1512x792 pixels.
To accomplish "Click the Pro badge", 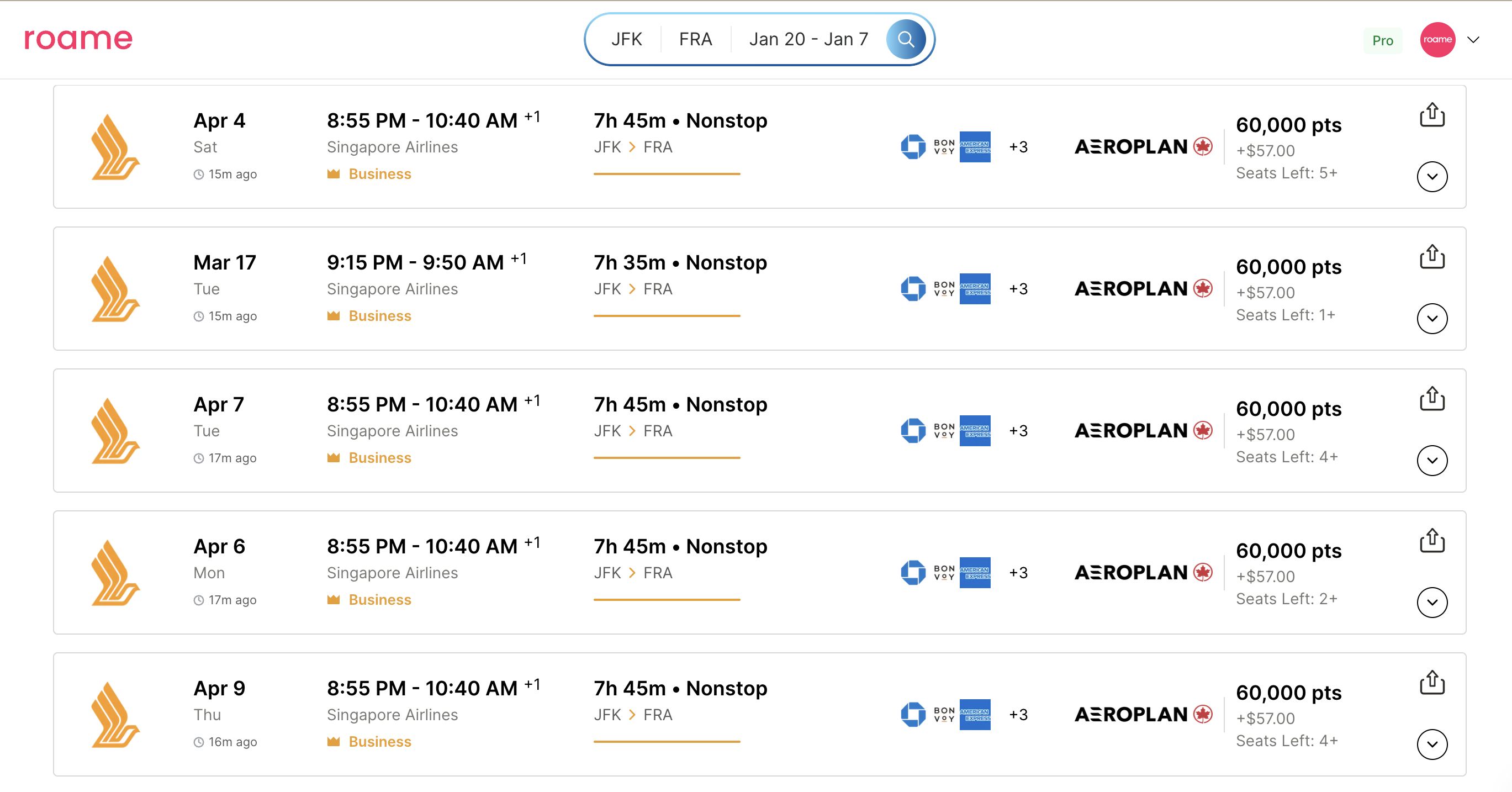I will tap(1382, 40).
